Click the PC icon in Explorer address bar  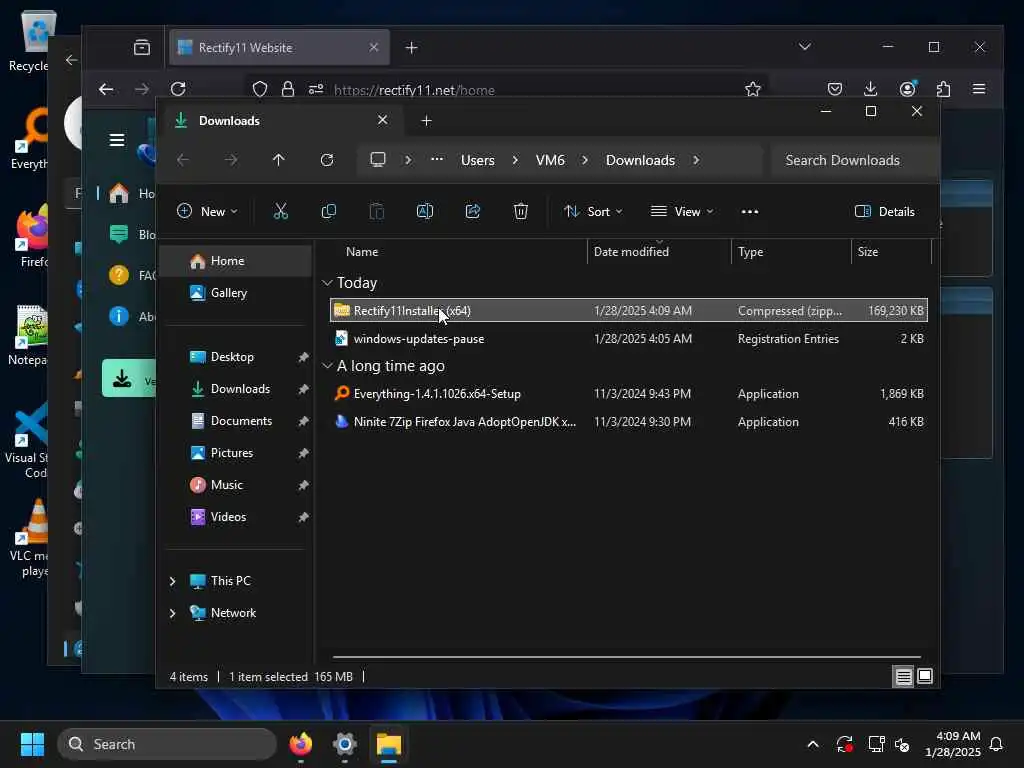coord(377,160)
